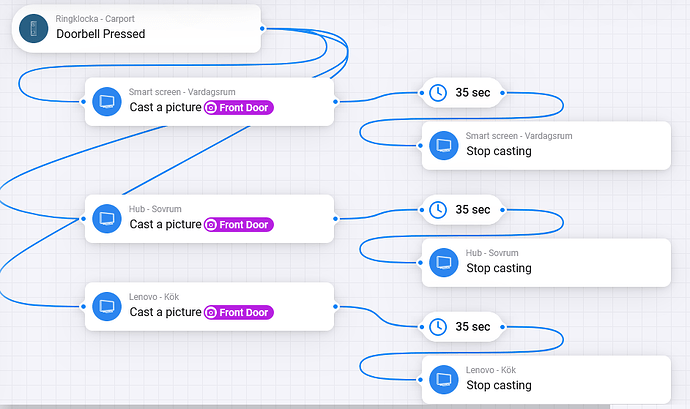Click the Smart screen Vardagsrum cast icon

[107, 102]
